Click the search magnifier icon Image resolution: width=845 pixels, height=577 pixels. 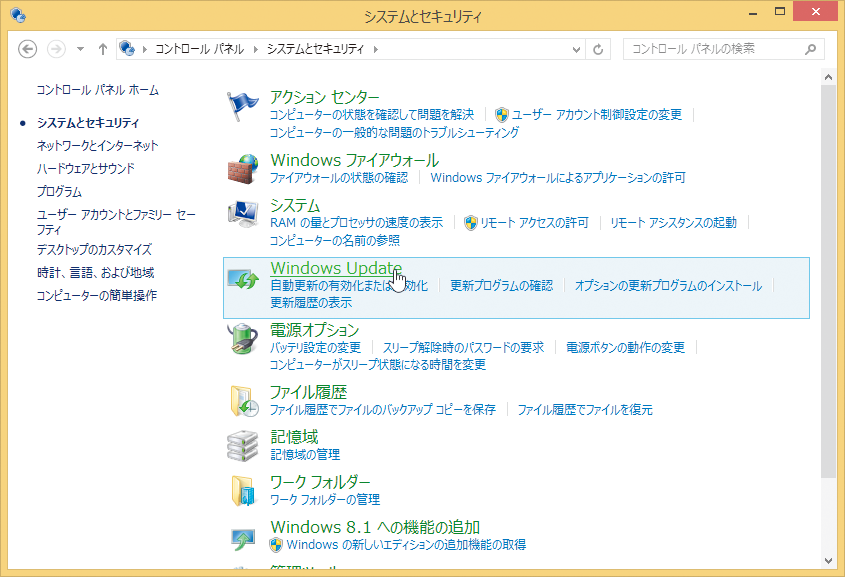click(810, 50)
